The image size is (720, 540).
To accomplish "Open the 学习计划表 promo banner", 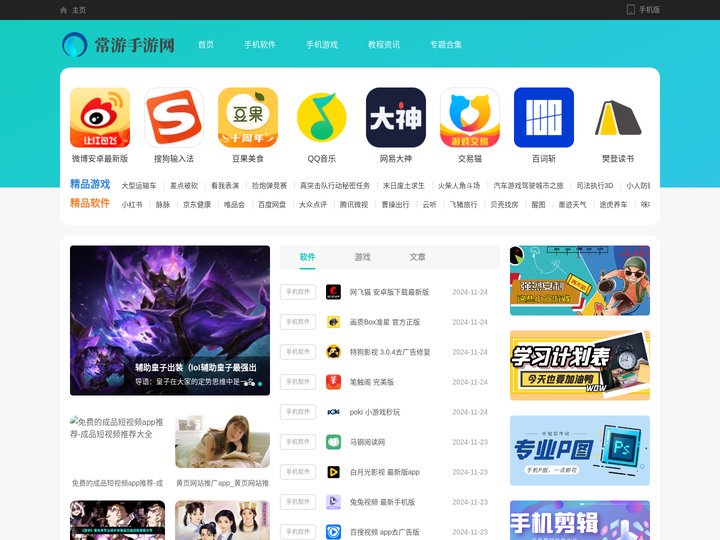I will [x=580, y=366].
